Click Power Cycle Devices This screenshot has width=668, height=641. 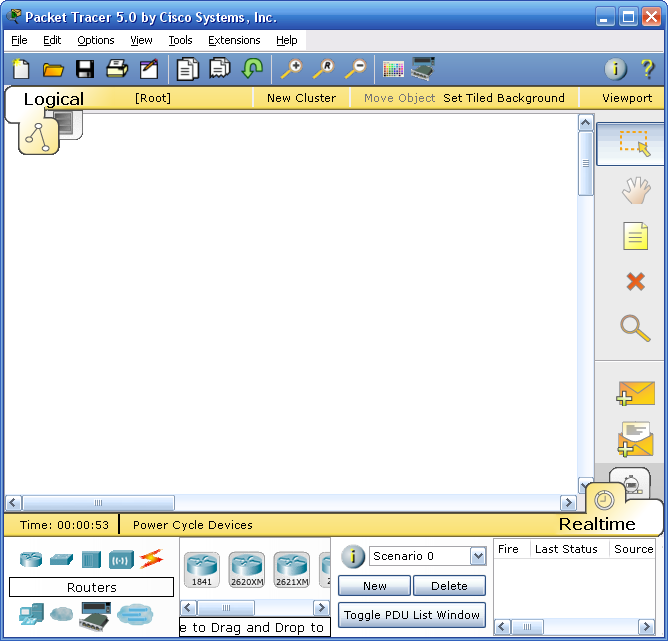click(193, 525)
